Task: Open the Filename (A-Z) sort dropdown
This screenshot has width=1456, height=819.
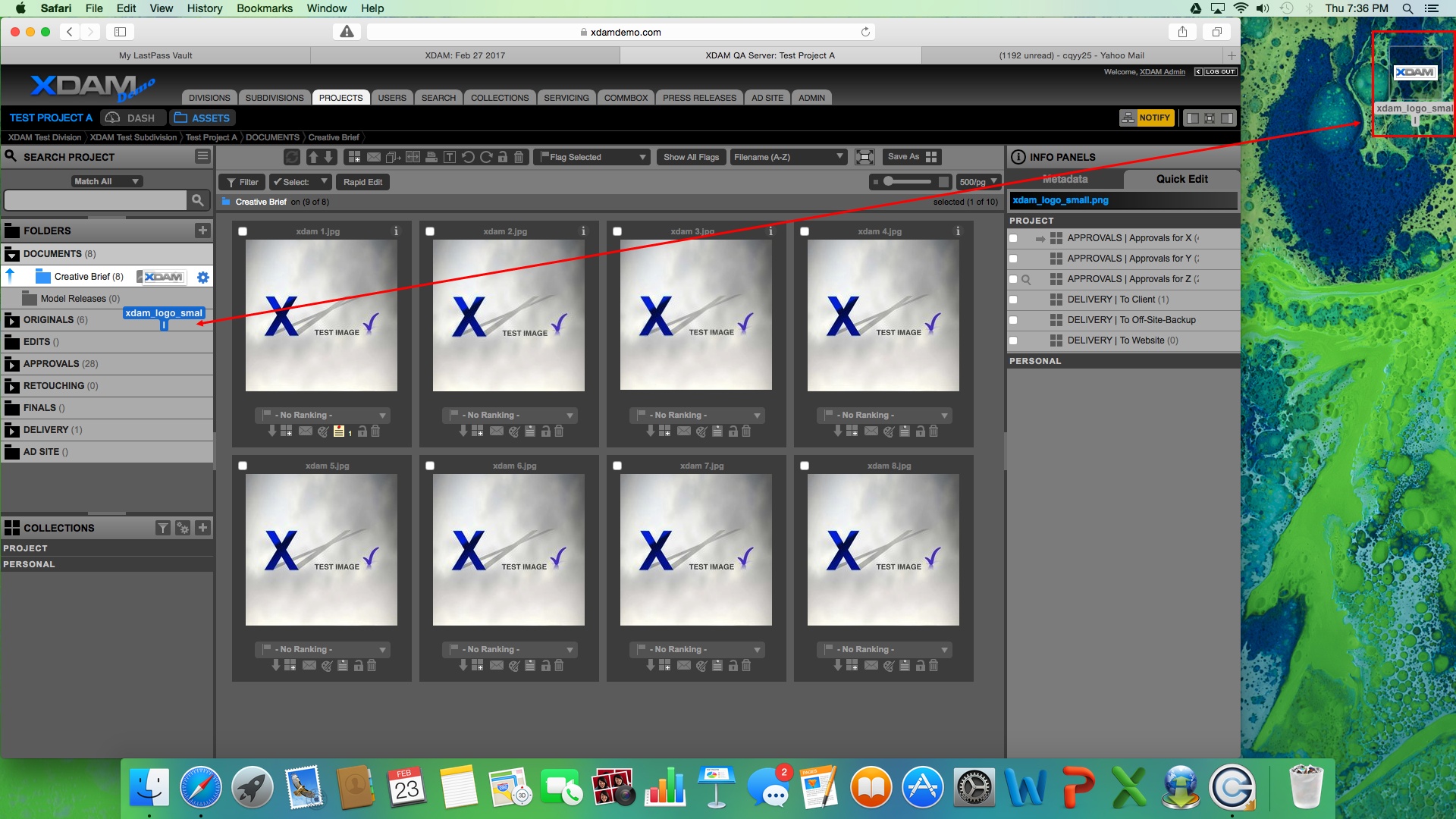Action: click(x=788, y=157)
